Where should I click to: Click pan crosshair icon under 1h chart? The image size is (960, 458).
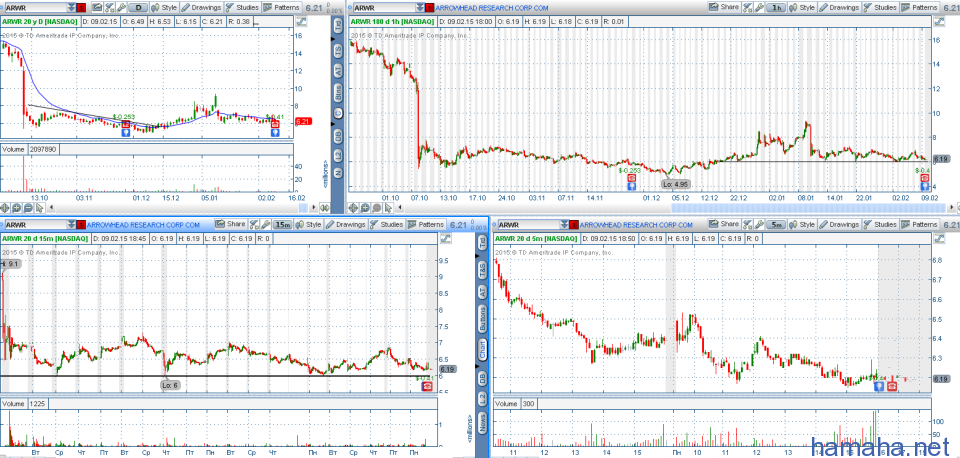[x=353, y=208]
